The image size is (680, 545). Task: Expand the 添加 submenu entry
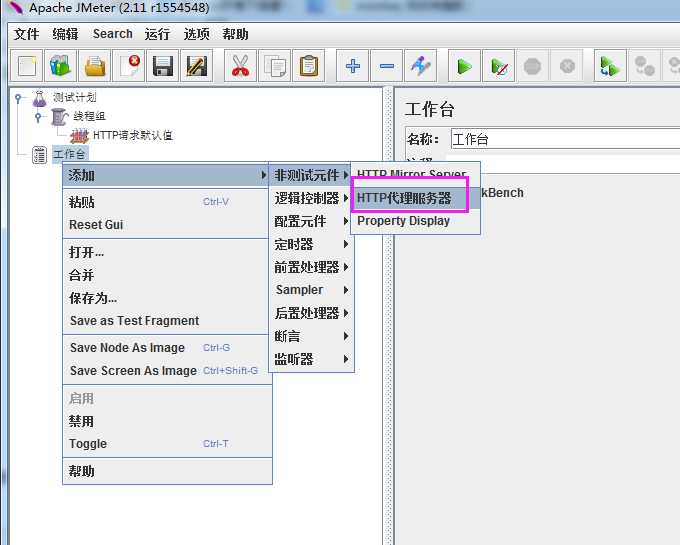click(x=167, y=175)
